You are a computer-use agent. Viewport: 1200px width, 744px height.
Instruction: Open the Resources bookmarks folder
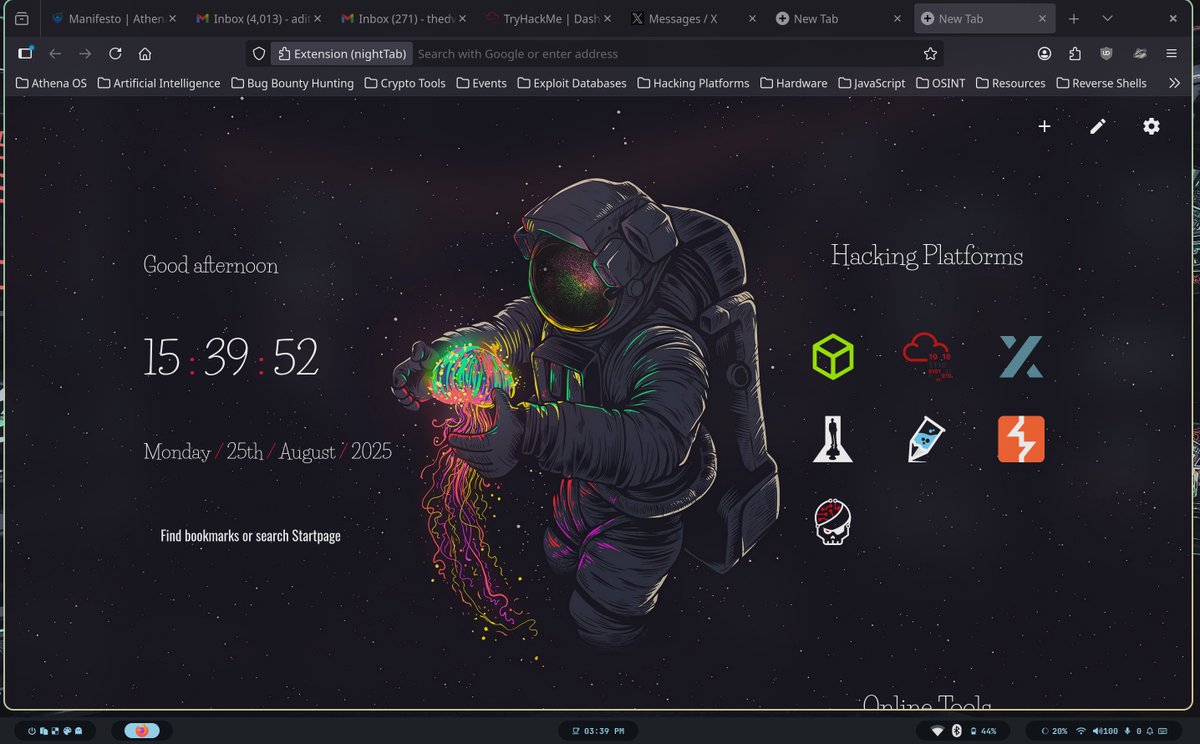[1011, 83]
